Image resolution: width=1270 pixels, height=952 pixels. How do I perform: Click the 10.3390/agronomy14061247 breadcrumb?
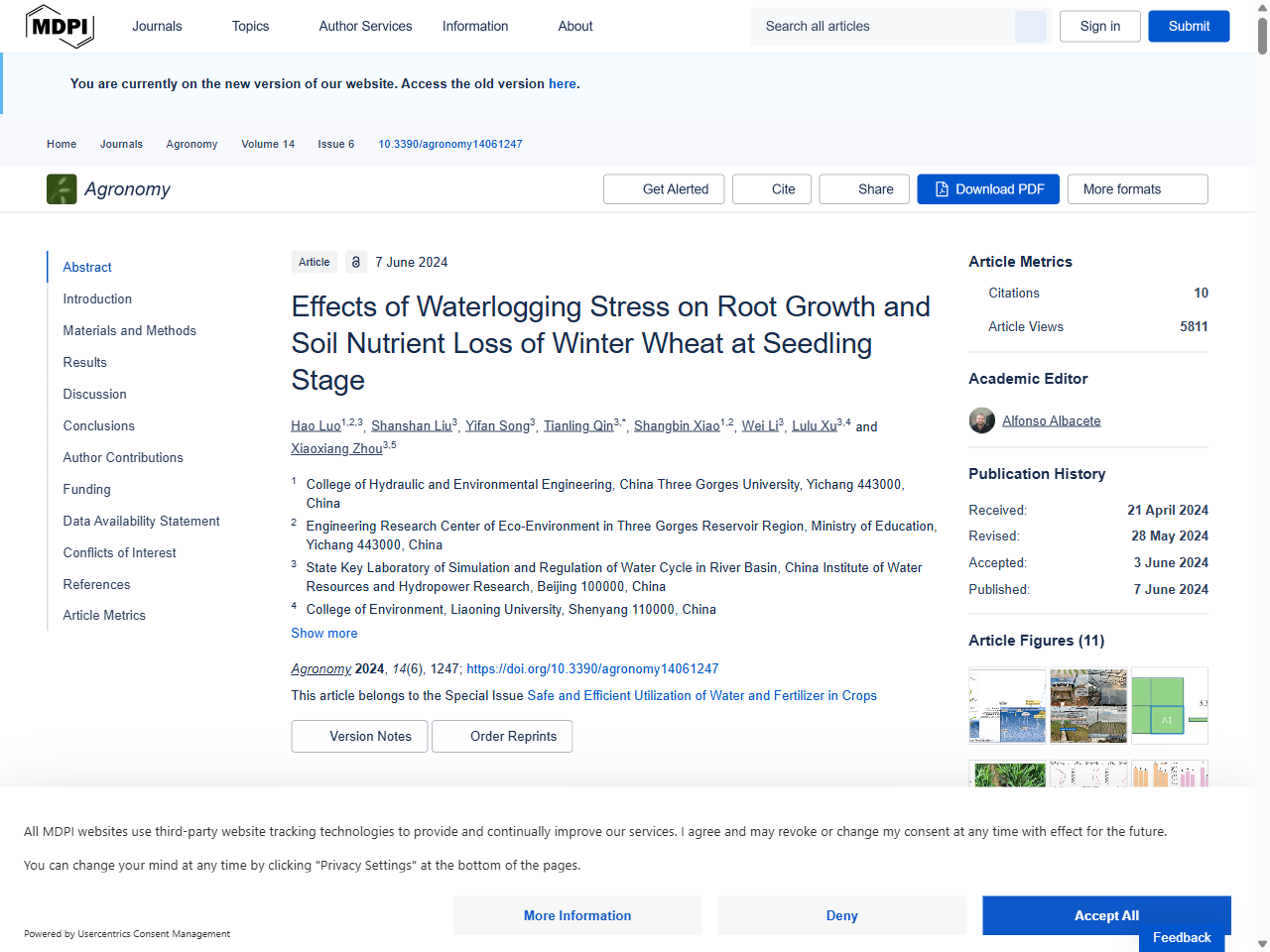(450, 144)
